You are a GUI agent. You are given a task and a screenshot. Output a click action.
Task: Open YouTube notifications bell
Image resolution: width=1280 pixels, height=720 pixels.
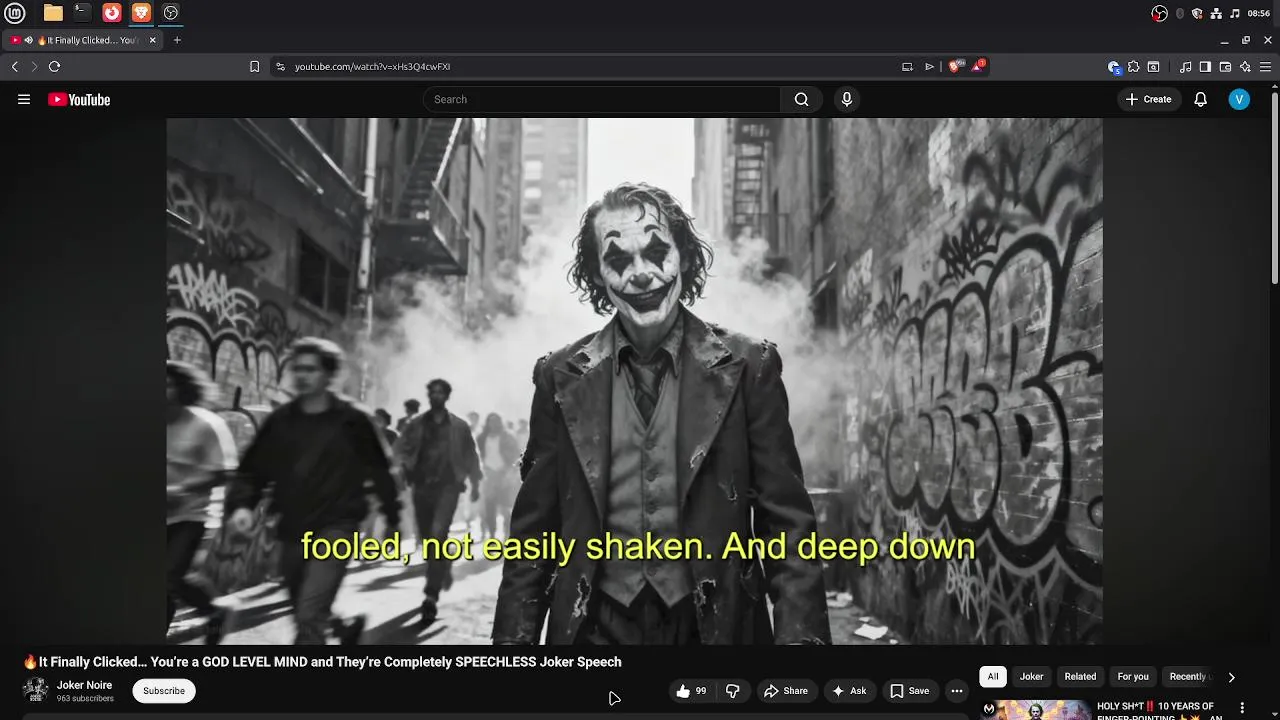pos(1201,99)
